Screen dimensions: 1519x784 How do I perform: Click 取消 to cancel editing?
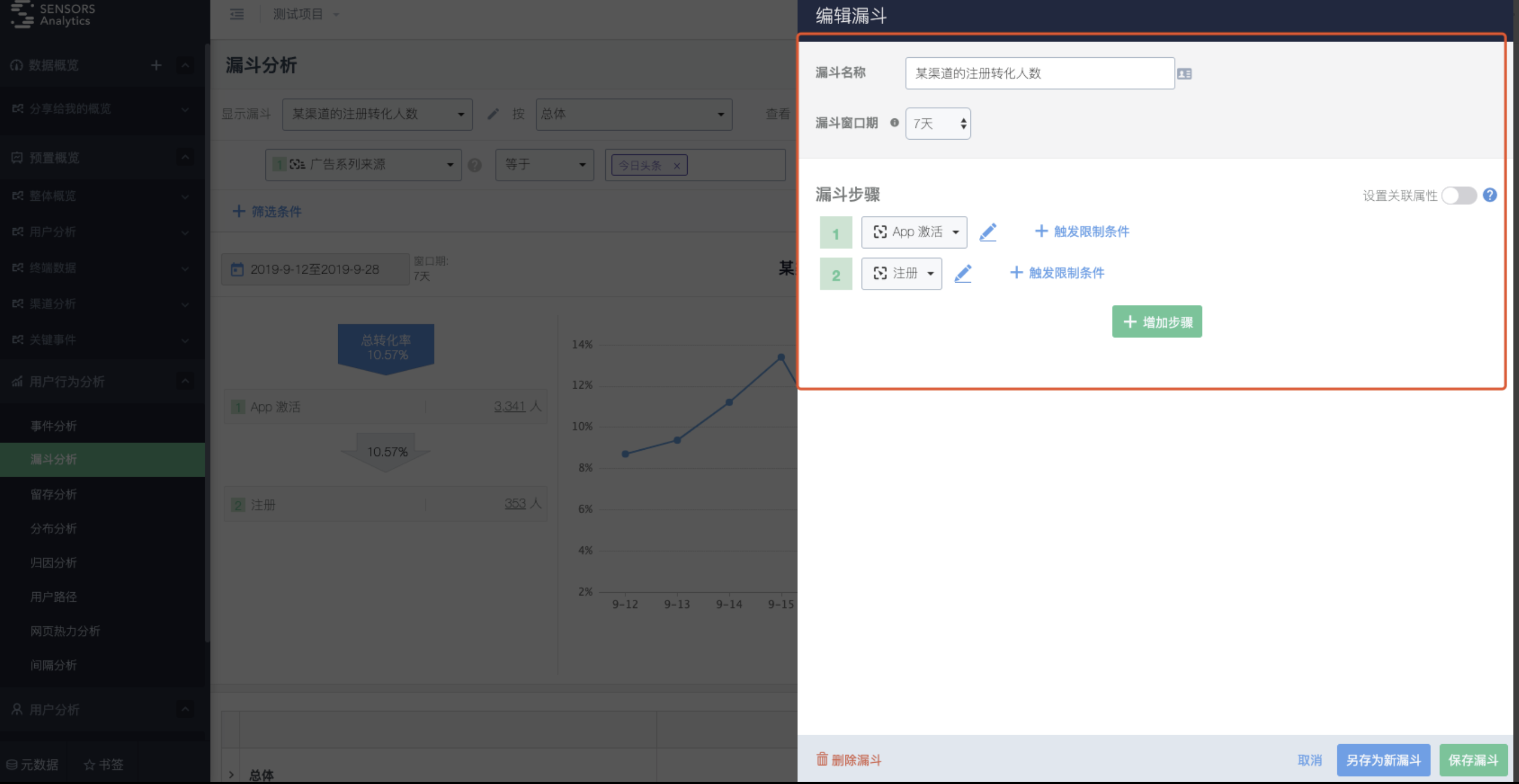tap(1310, 760)
